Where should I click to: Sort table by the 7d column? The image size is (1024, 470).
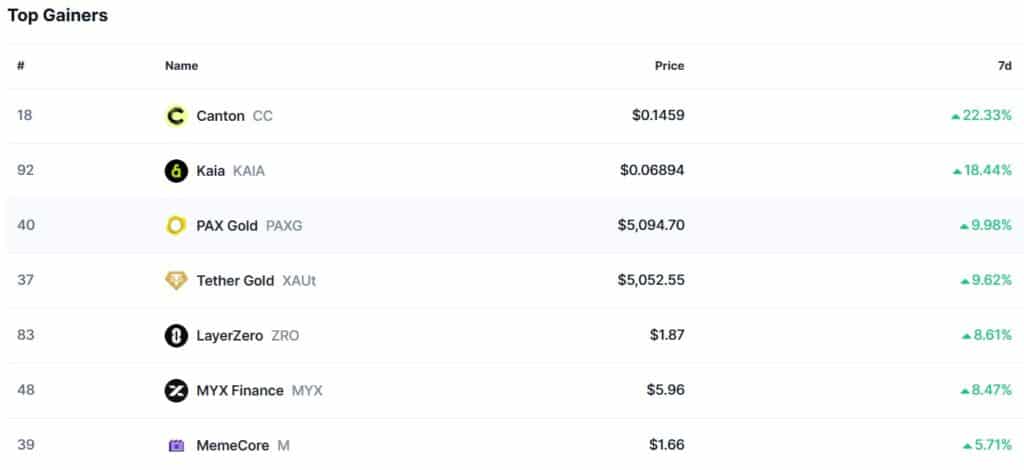(1005, 66)
